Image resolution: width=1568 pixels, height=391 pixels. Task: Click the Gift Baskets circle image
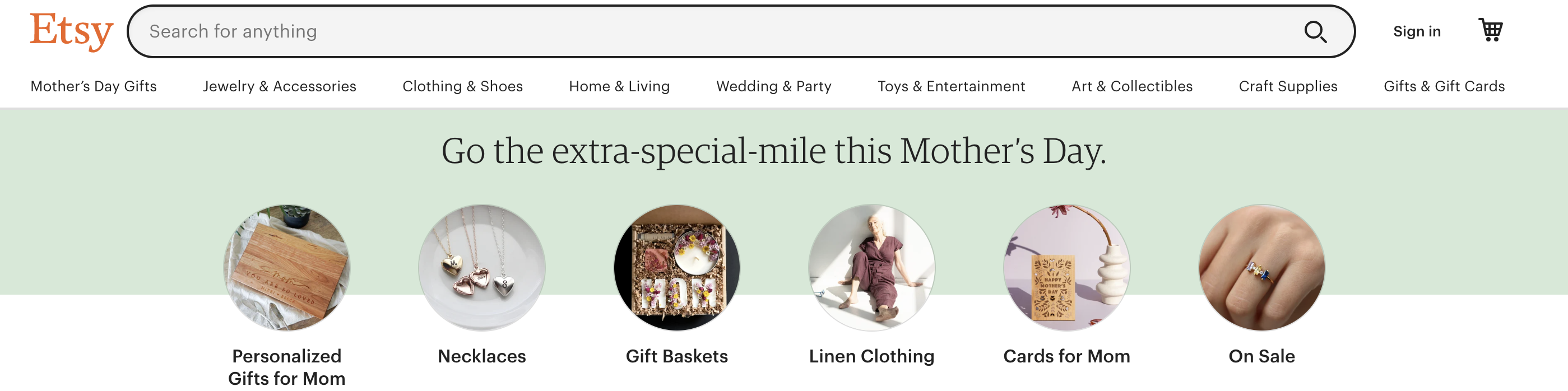point(677,268)
